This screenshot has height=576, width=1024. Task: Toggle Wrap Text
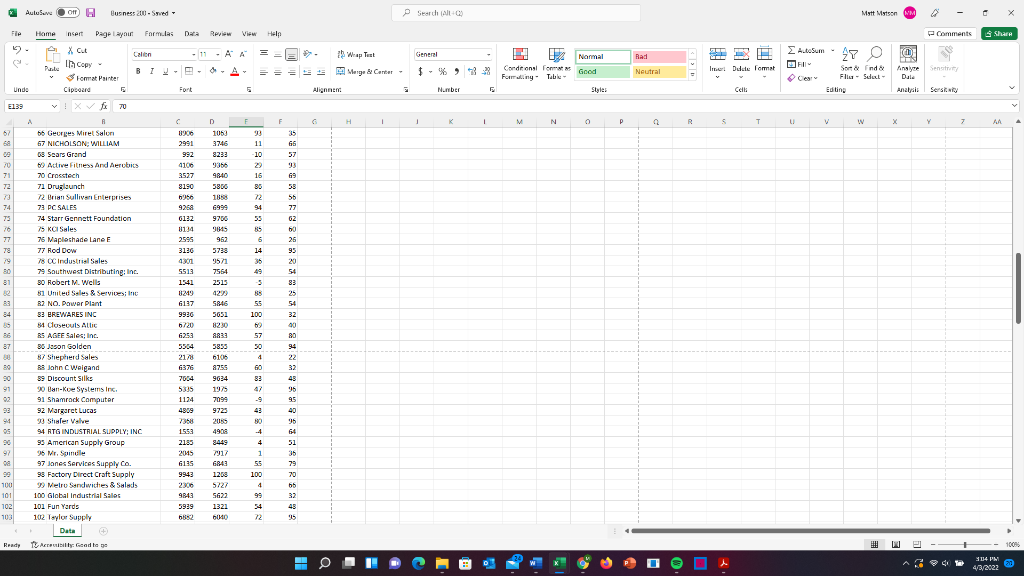pyautogui.click(x=356, y=55)
